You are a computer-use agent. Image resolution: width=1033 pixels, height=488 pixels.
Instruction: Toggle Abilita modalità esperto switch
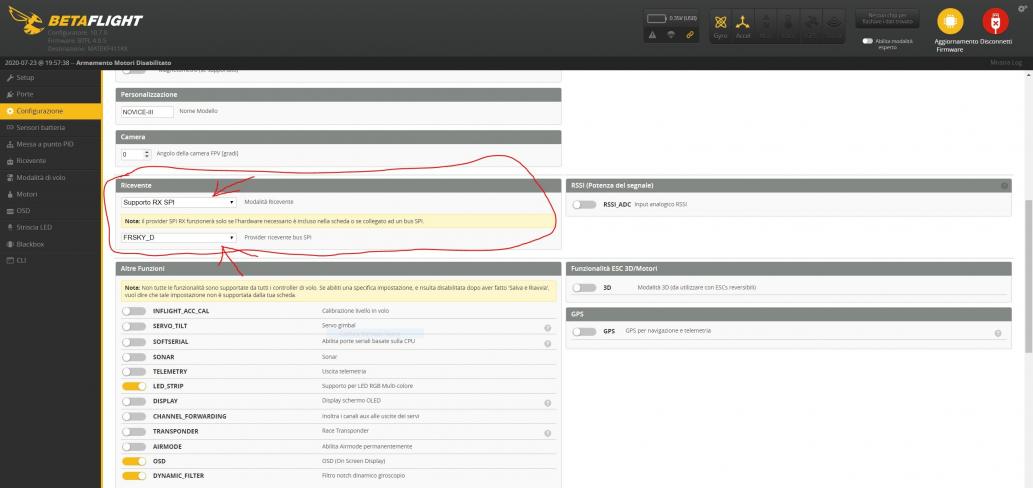pos(868,41)
